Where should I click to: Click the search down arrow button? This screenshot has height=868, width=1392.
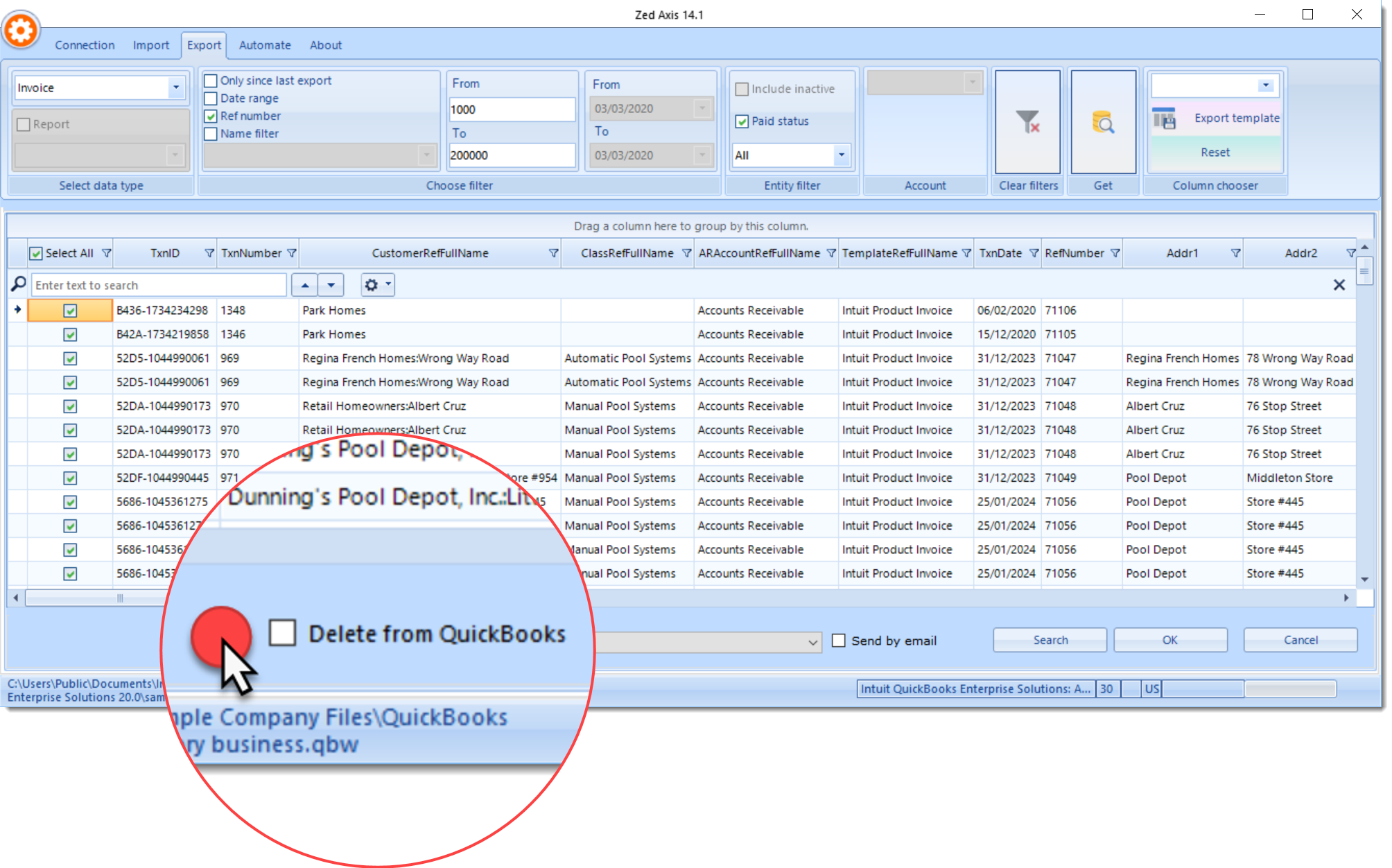331,285
